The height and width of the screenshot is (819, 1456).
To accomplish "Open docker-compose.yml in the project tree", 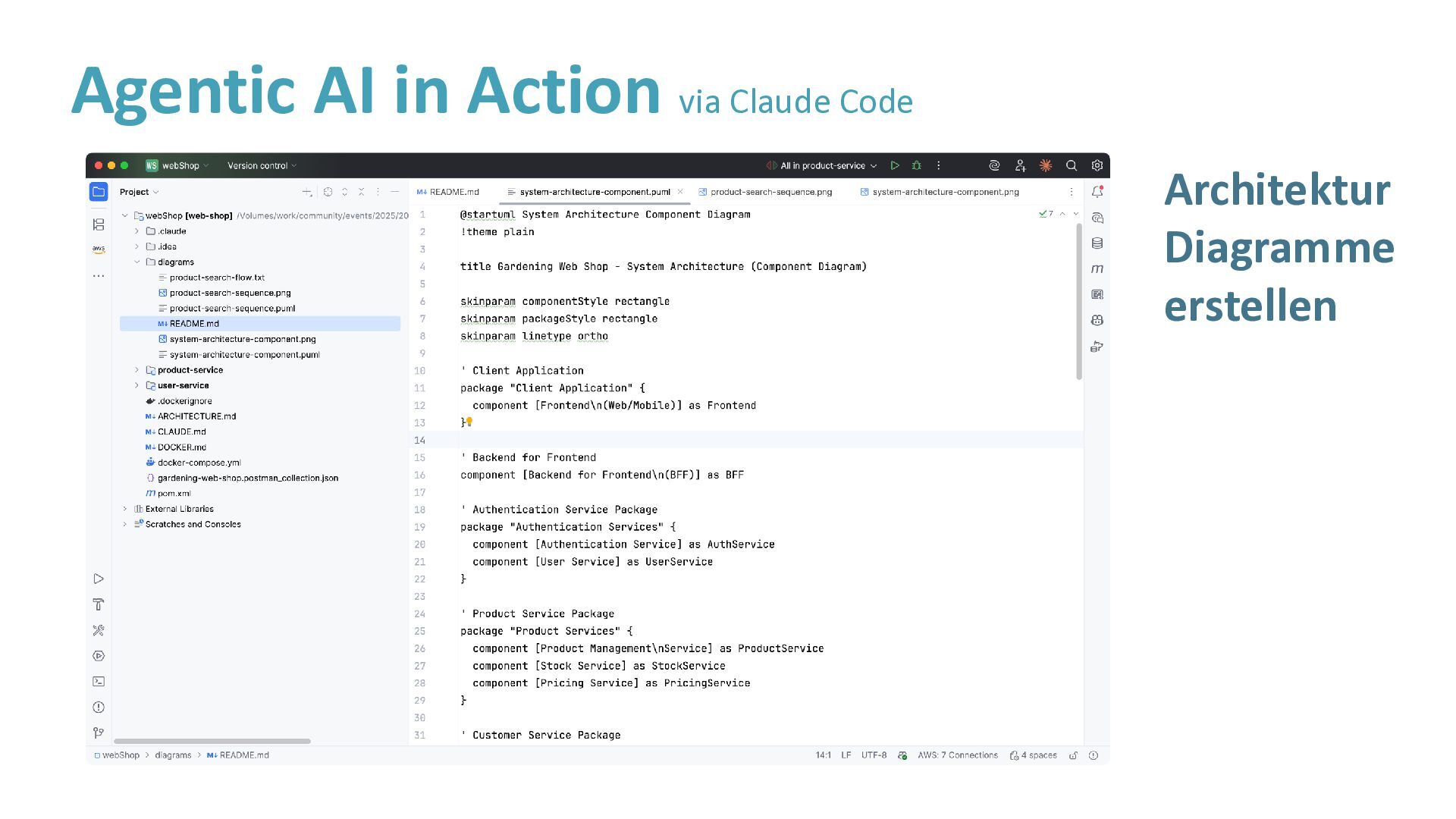I will point(199,463).
